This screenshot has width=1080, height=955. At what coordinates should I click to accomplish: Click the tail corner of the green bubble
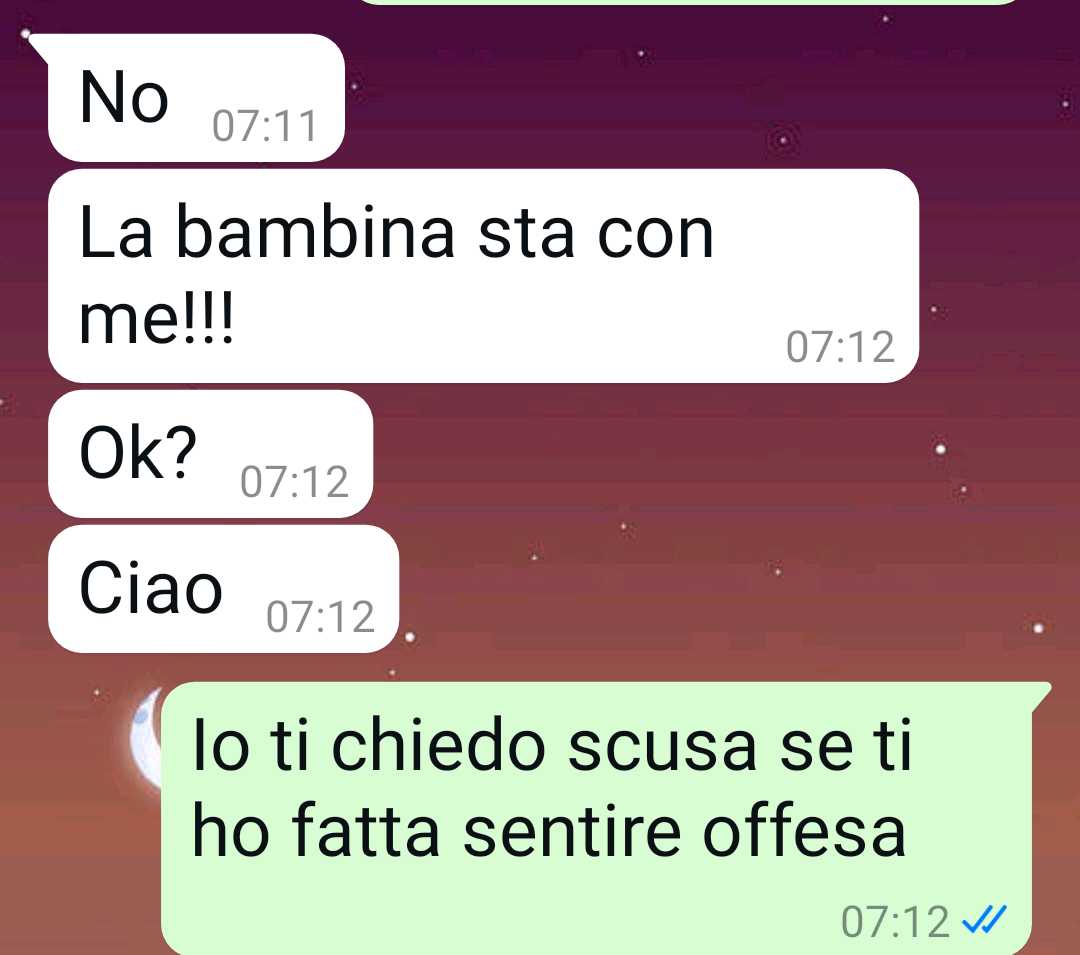click(x=1040, y=694)
